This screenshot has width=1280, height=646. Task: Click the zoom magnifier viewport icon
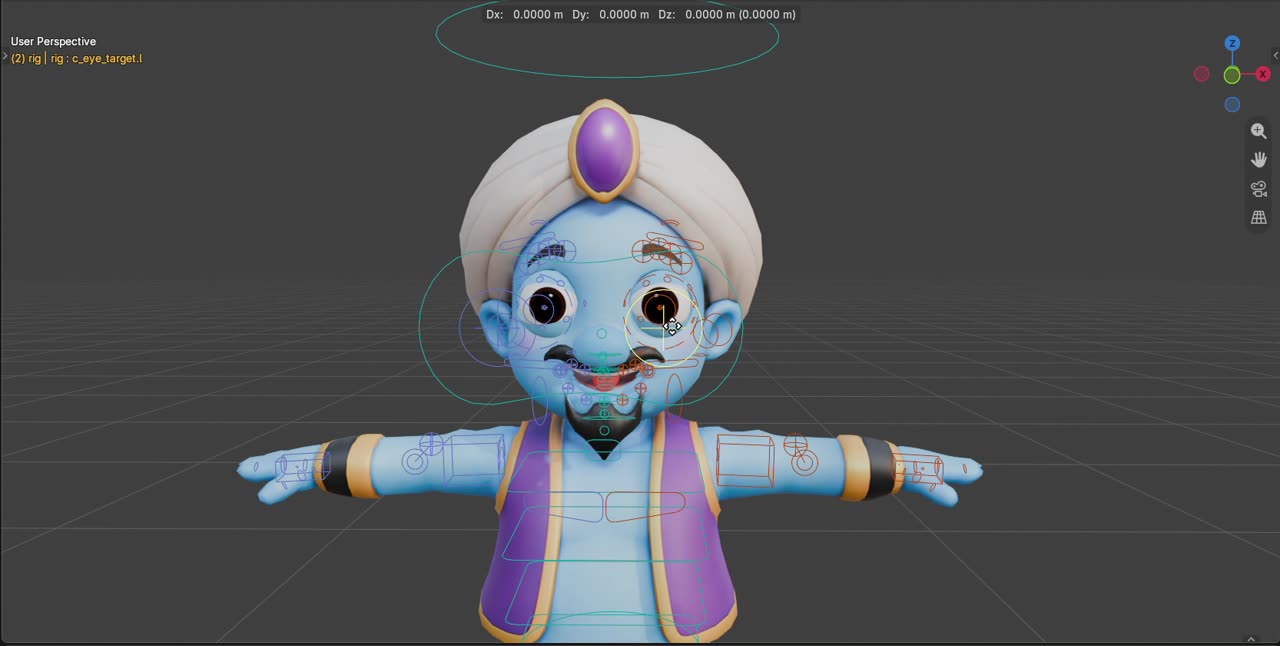click(x=1258, y=131)
